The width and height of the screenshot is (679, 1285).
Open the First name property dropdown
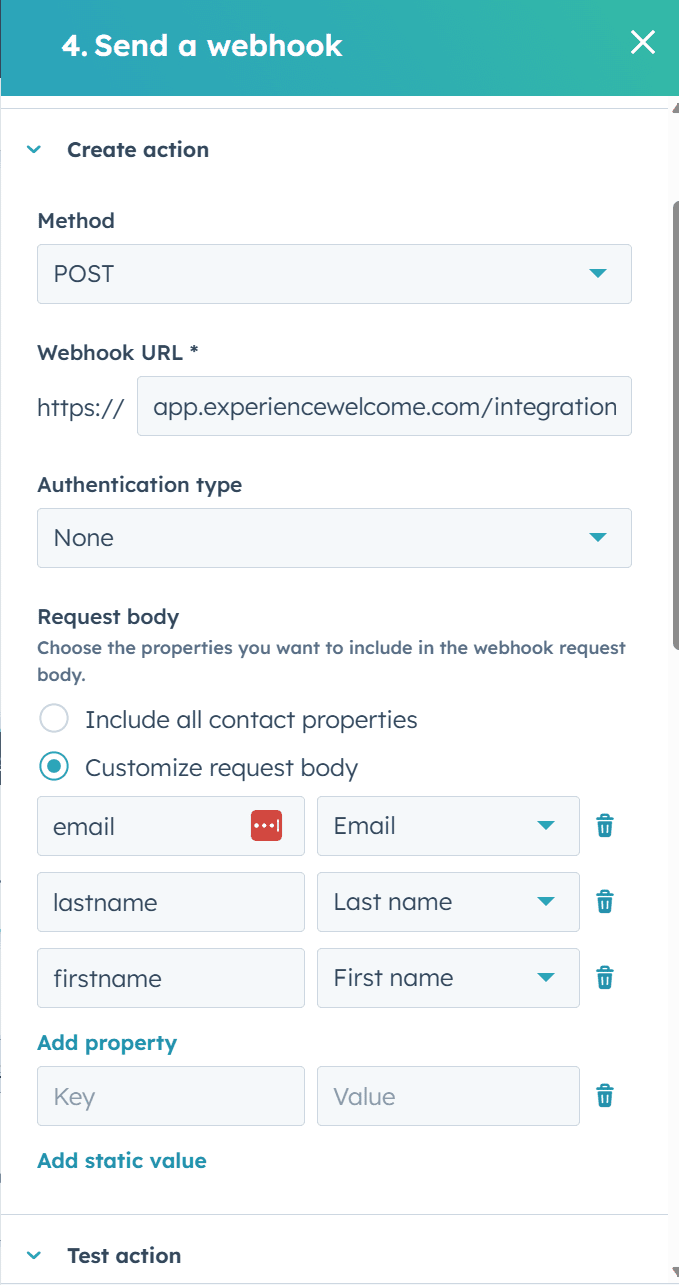447,978
